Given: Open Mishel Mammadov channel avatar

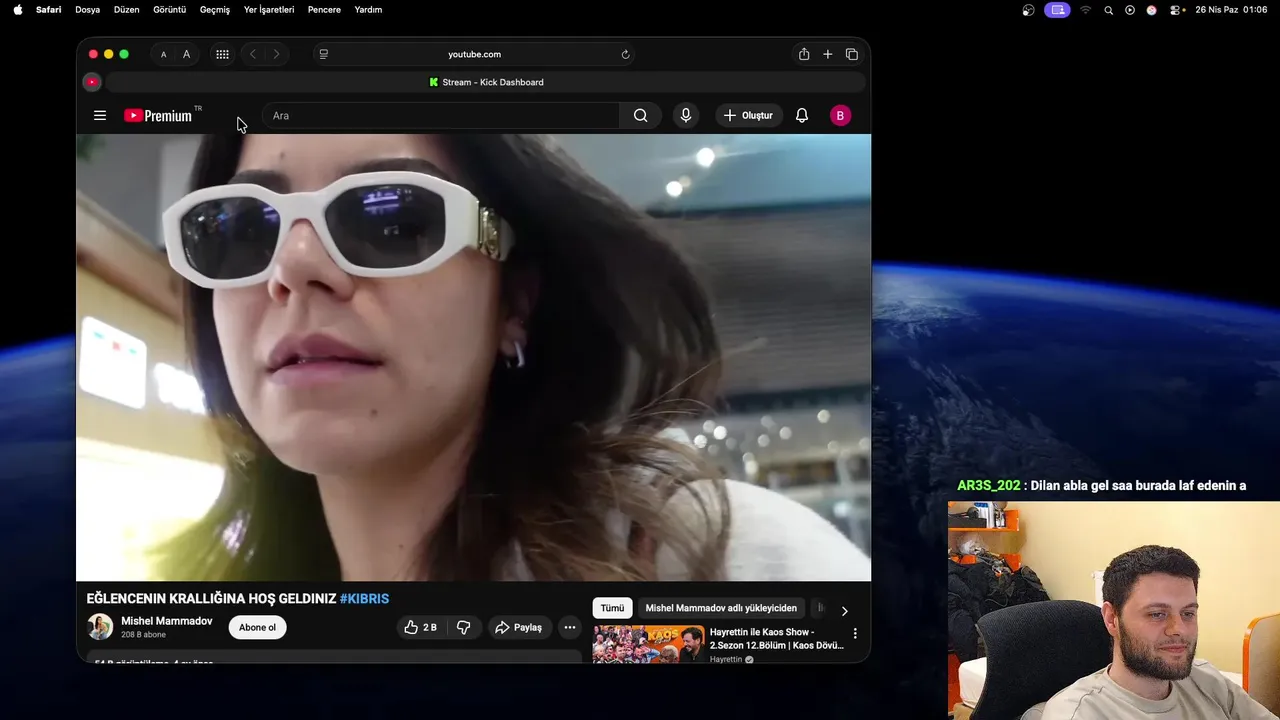Looking at the screenshot, I should pos(100,627).
